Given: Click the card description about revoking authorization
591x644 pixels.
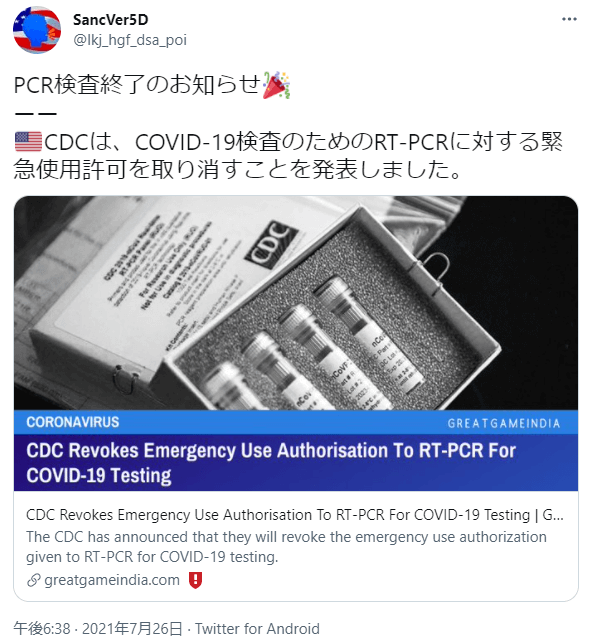Looking at the screenshot, I should (286, 547).
